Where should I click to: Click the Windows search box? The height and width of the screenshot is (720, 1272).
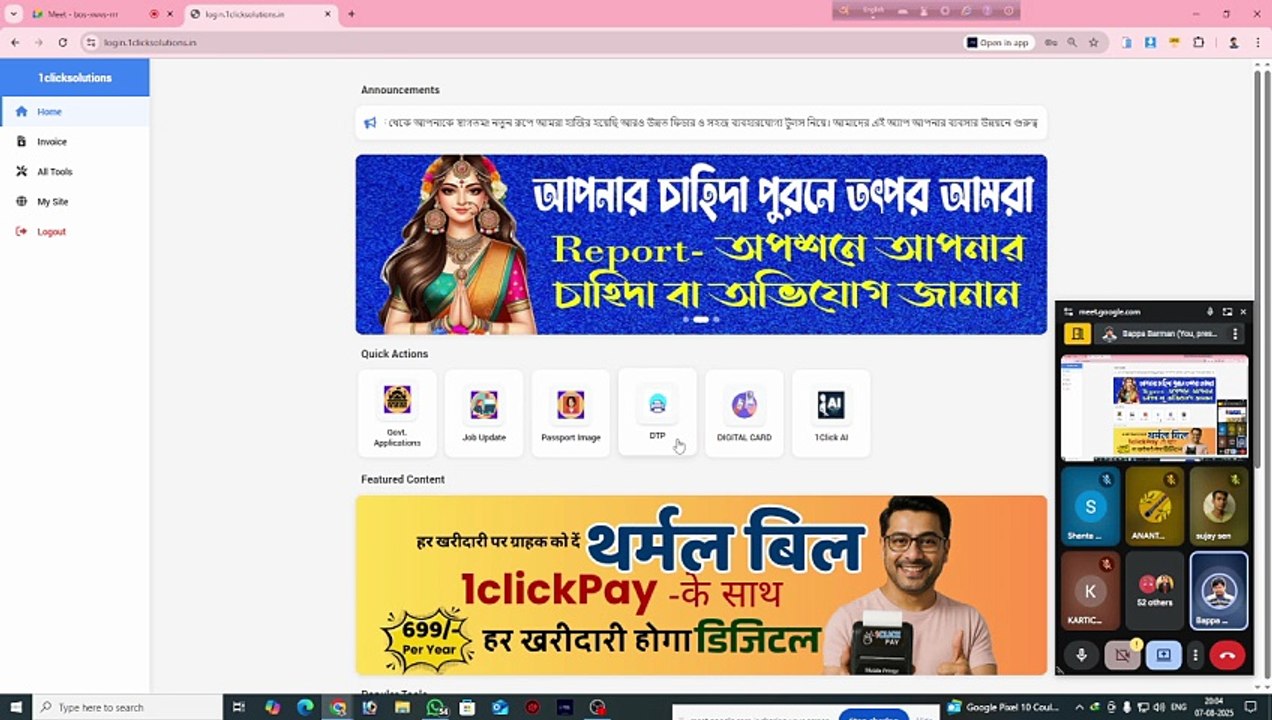[x=128, y=707]
